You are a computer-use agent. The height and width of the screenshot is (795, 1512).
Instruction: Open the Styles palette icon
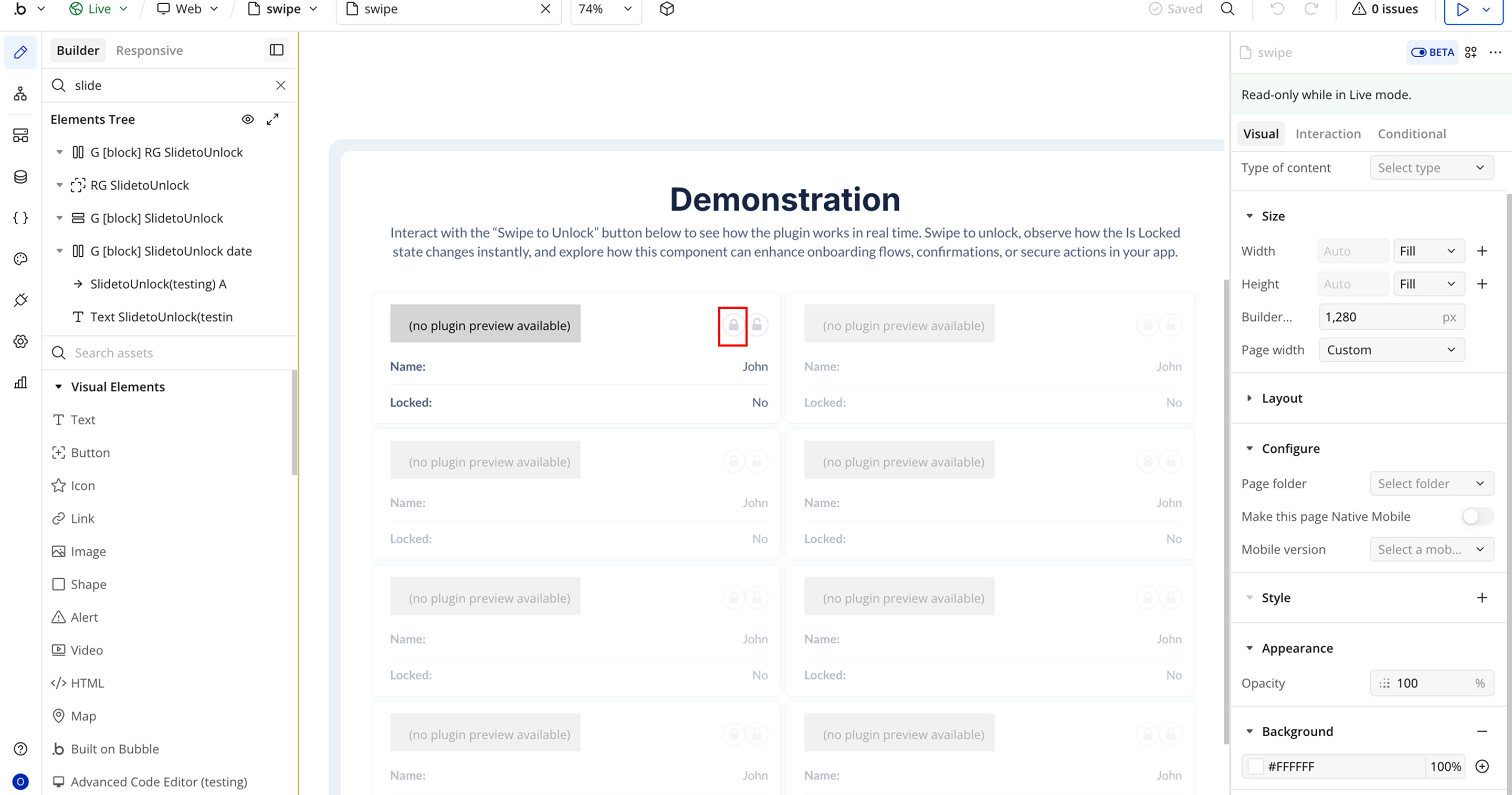click(20, 259)
